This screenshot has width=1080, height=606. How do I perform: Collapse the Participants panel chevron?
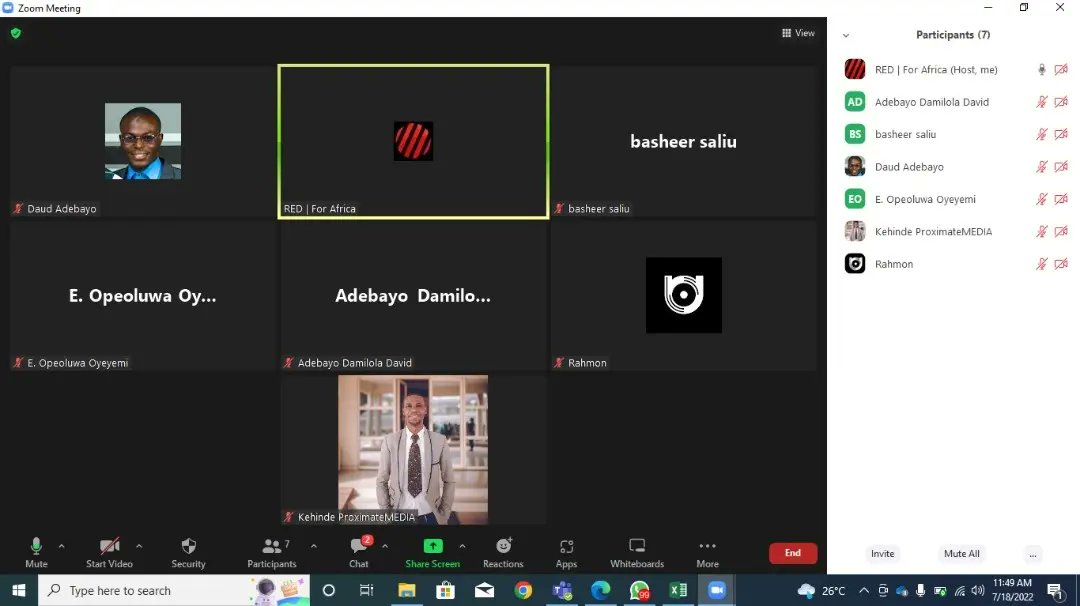846,35
